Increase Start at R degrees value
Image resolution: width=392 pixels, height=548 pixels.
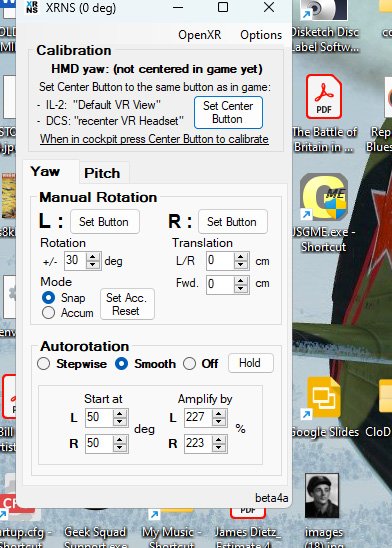pos(120,440)
